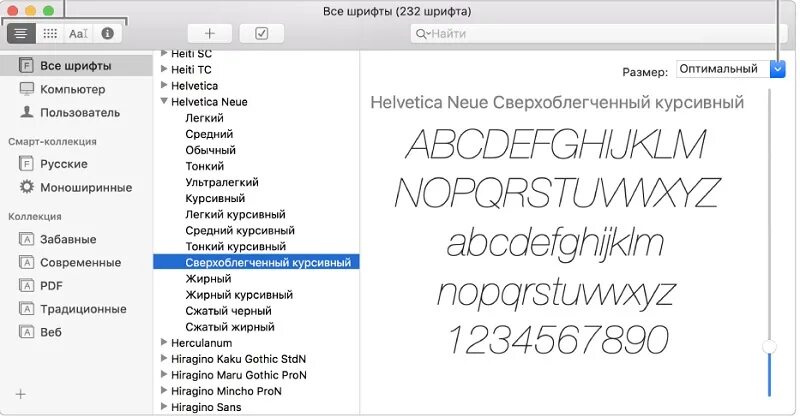Select Курсивный typeface
800x417 pixels.
(x=215, y=199)
